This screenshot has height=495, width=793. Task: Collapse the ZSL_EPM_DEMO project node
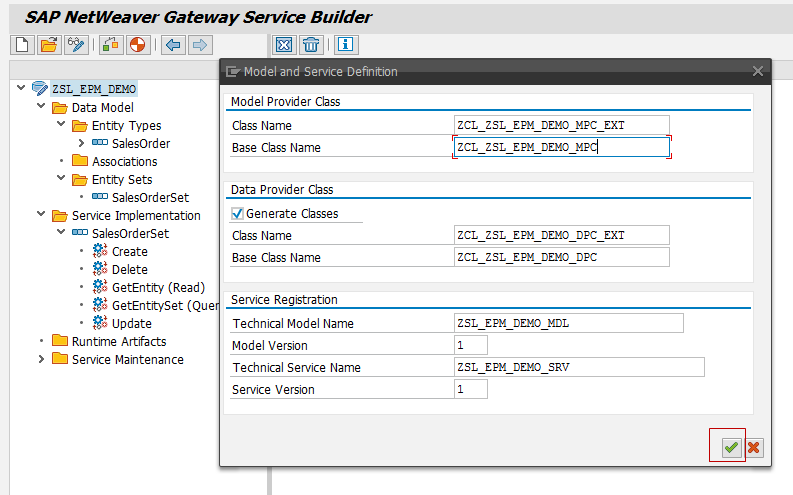[21, 89]
